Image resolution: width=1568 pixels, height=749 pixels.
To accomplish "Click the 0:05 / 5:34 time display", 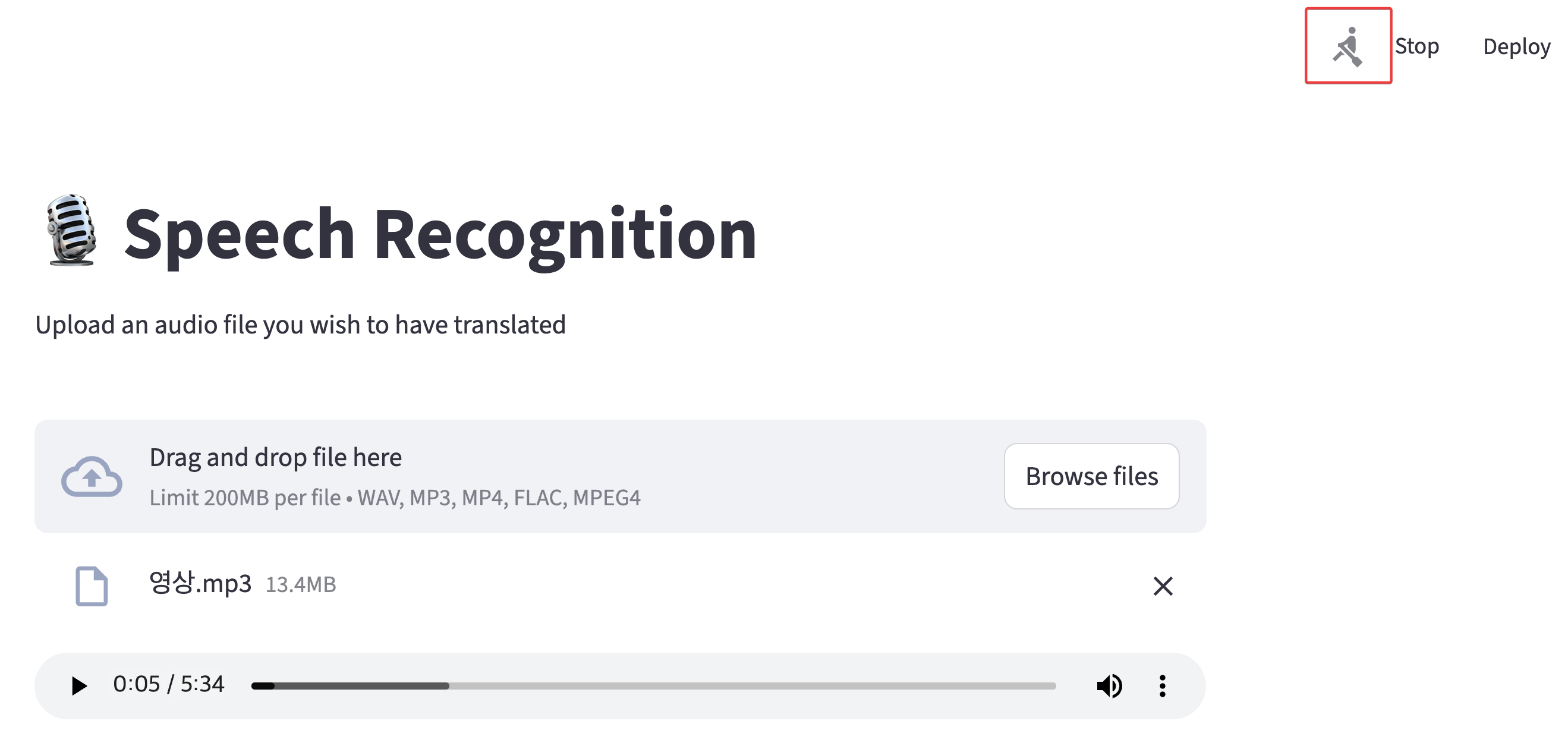I will click(169, 684).
